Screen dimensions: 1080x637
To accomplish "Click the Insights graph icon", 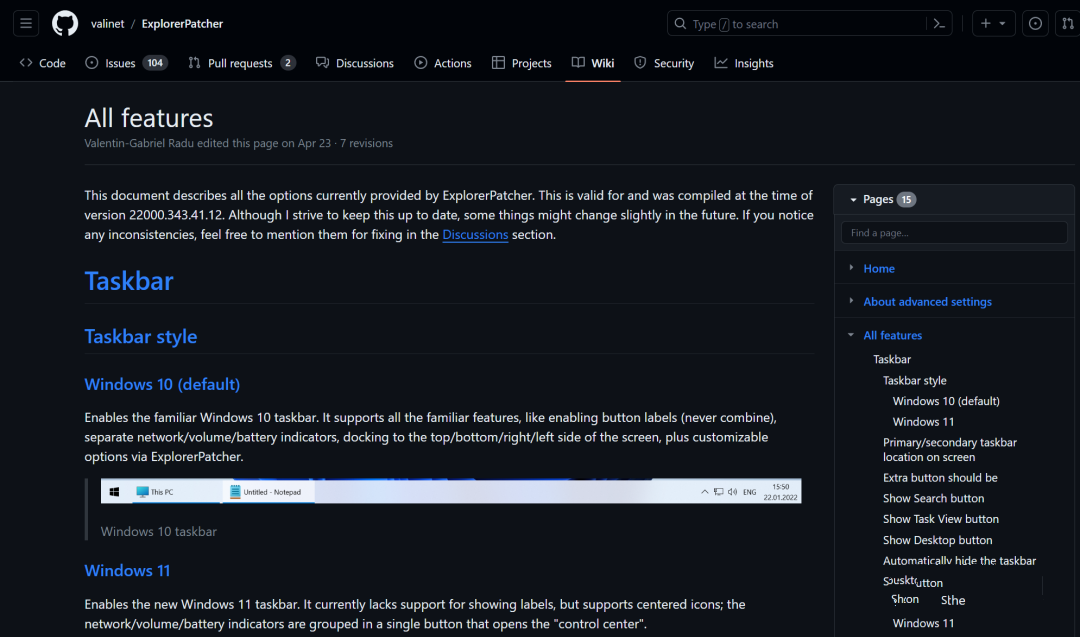I will click(720, 63).
